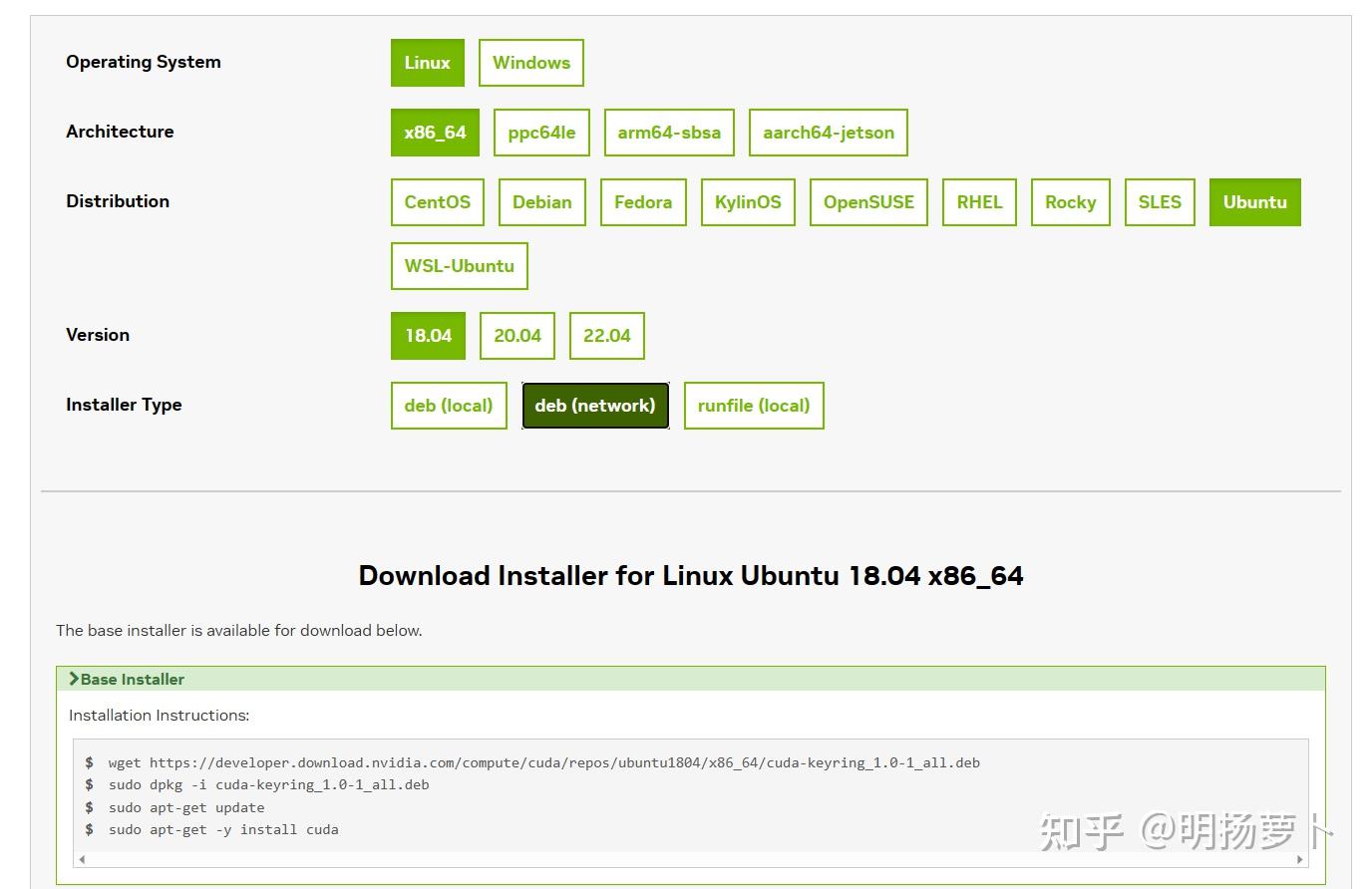Select the deb (local) installer type
This screenshot has width=1372, height=889.
(x=449, y=405)
